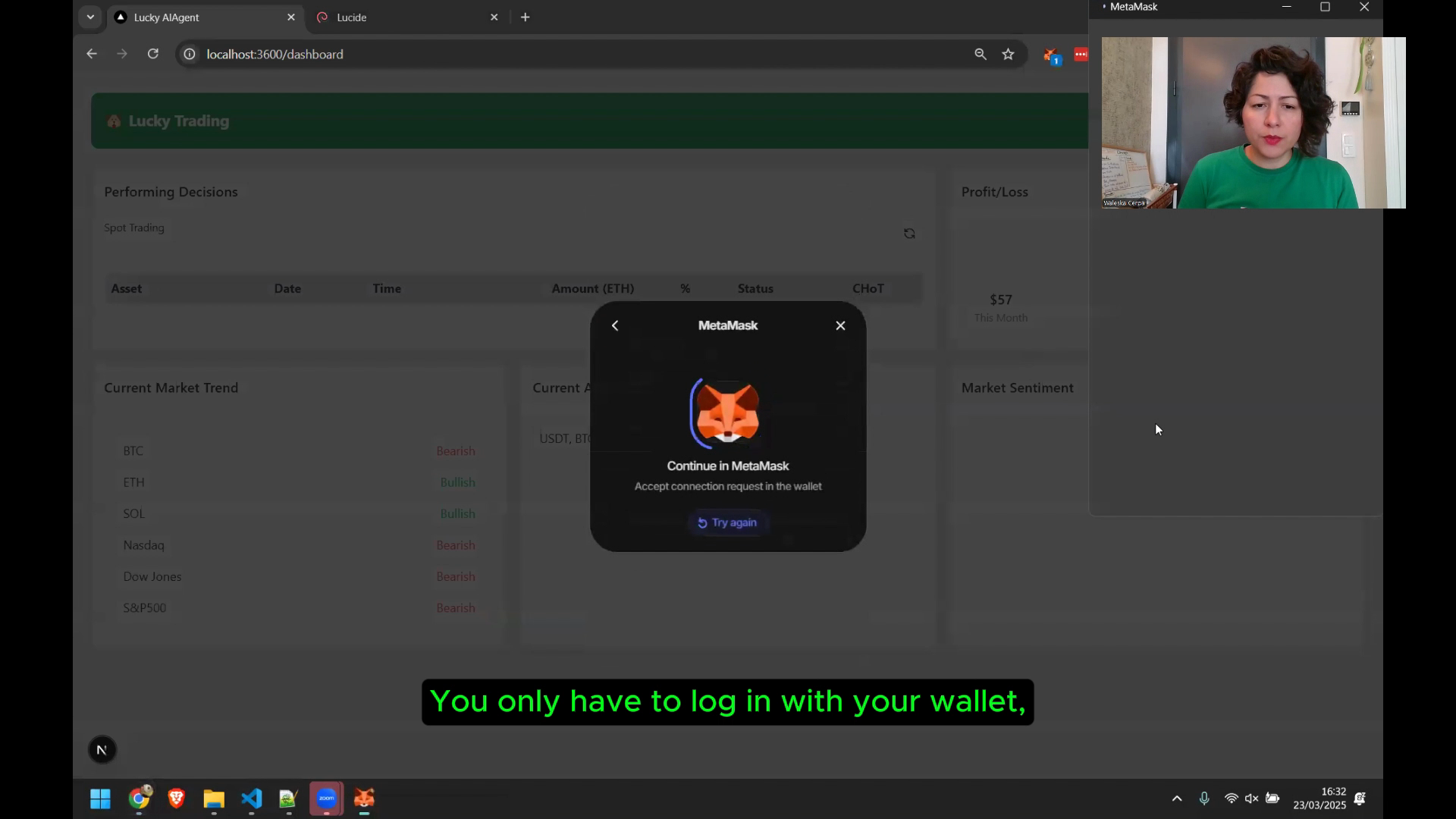1456x819 pixels.
Task: Open the Next.js dev tools indicator
Action: (102, 750)
